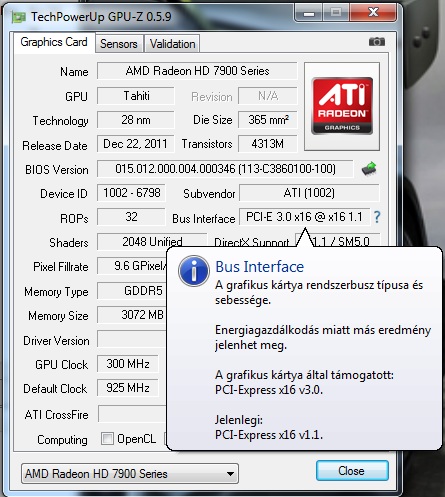445x497 pixels.
Task: Click the Shaders field 2048 Unified
Action: click(x=152, y=241)
